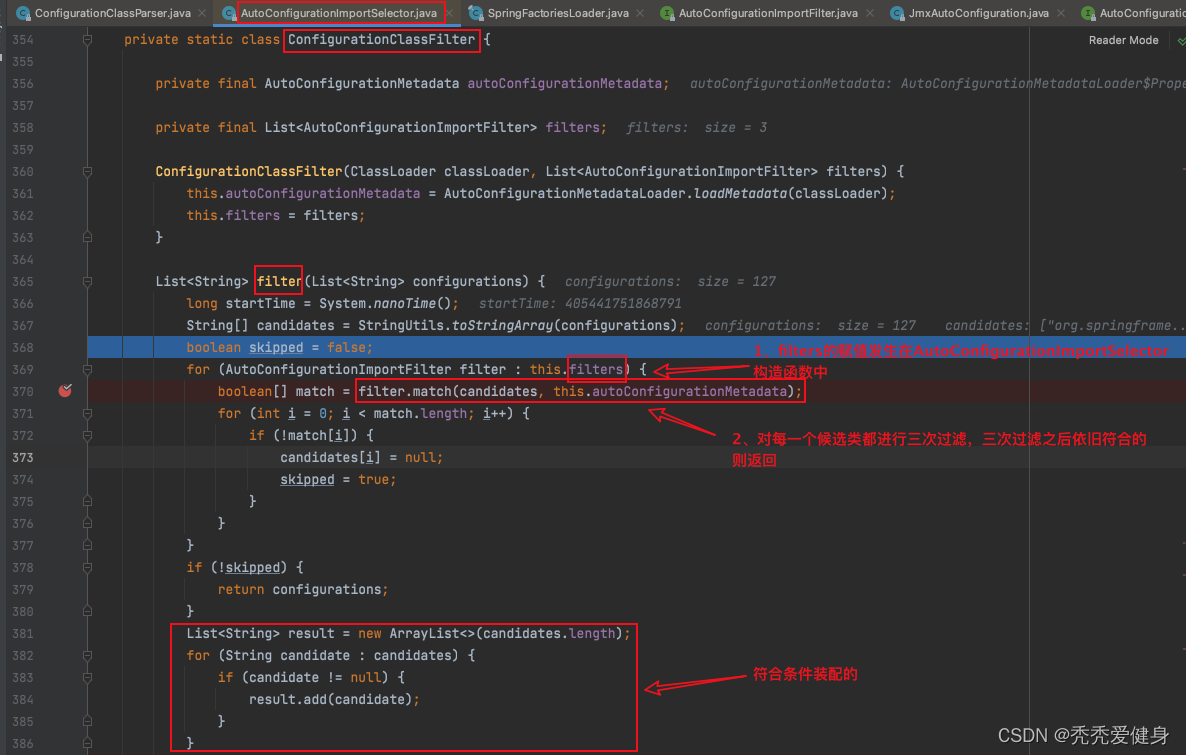Screen dimensions: 1186x755
Task: Fold the constructor block at line 360
Action: point(87,172)
